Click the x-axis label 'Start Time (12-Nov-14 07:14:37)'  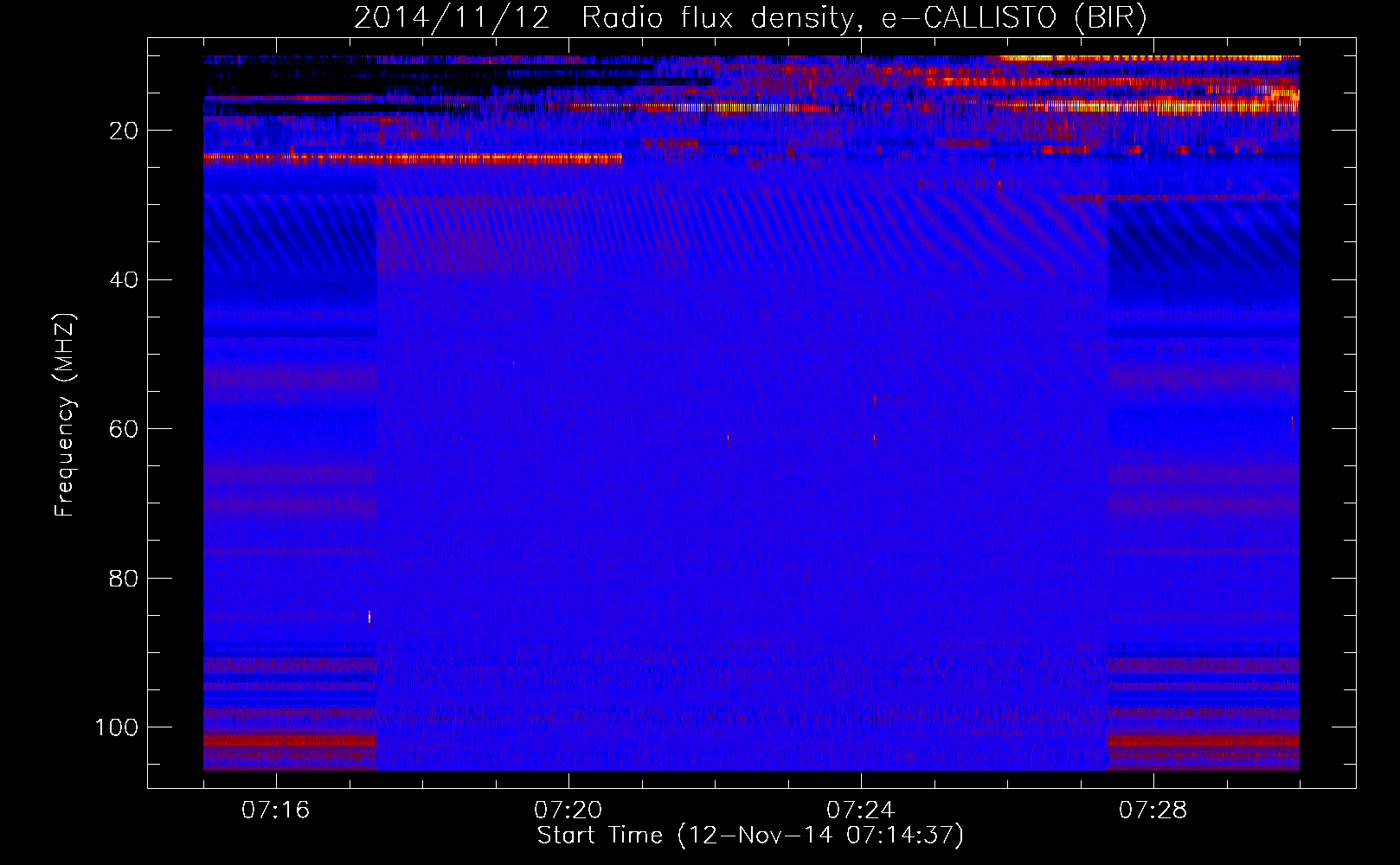tap(750, 836)
